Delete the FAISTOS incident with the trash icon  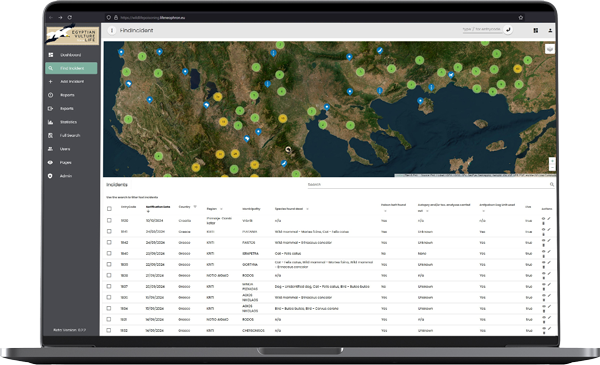pos(543,245)
